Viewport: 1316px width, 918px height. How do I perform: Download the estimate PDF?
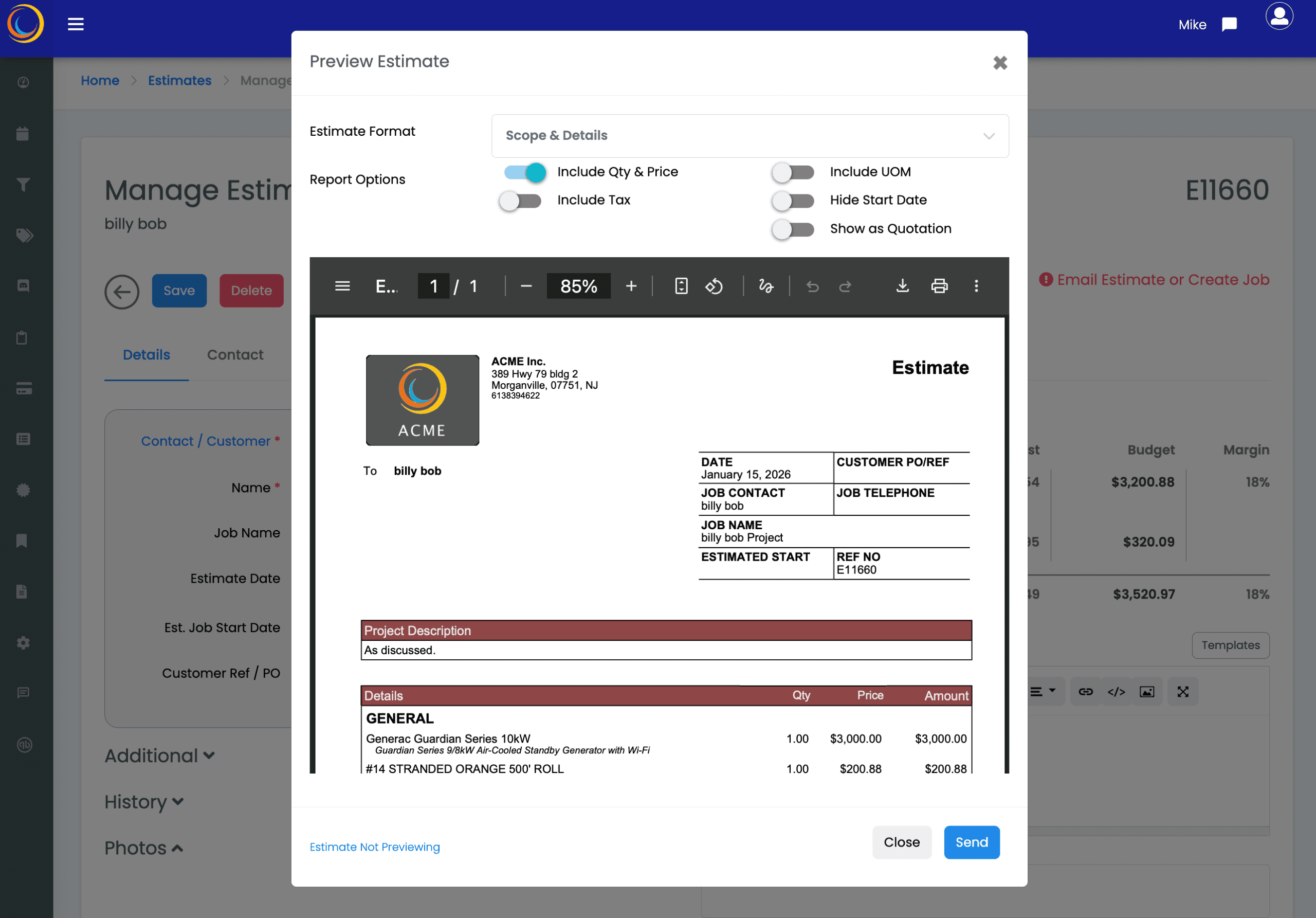pyautogui.click(x=902, y=285)
